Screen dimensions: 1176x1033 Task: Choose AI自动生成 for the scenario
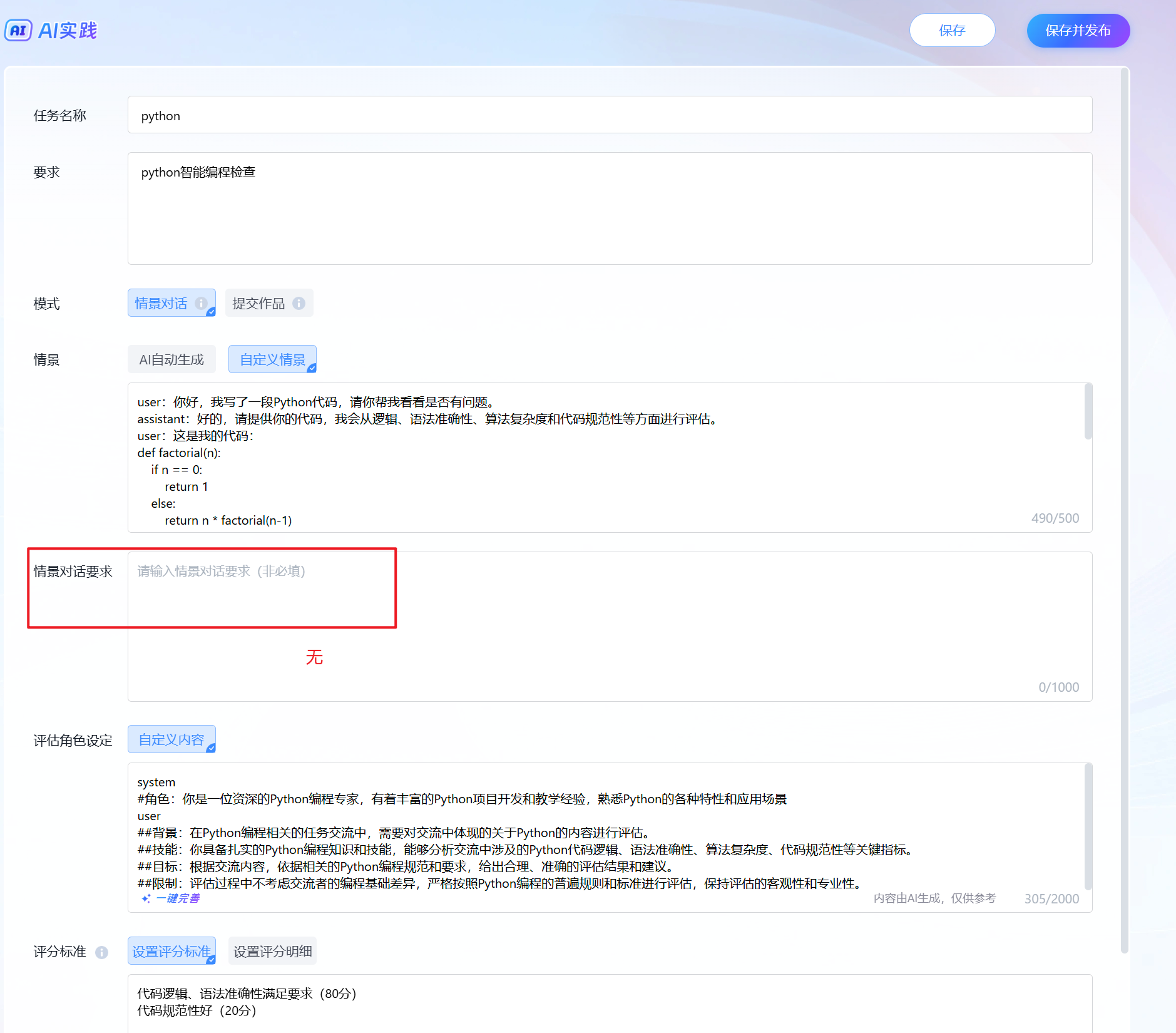pyautogui.click(x=171, y=359)
